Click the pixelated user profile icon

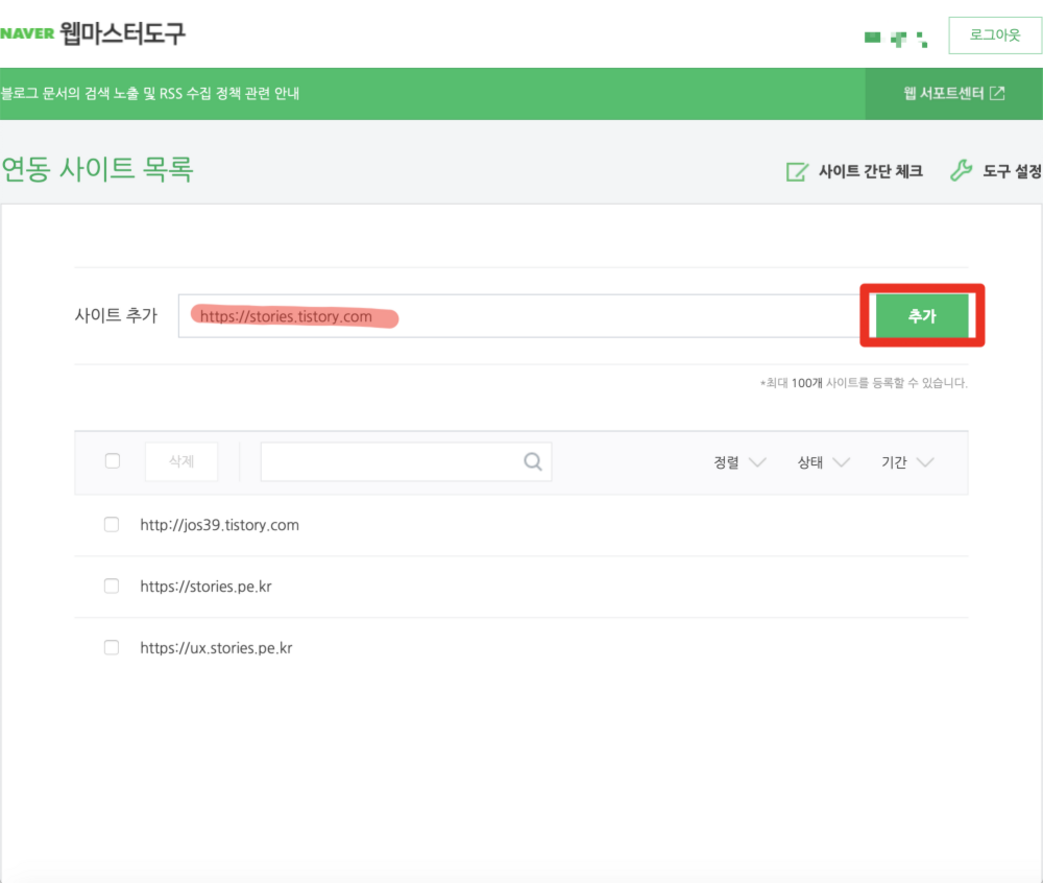click(896, 38)
